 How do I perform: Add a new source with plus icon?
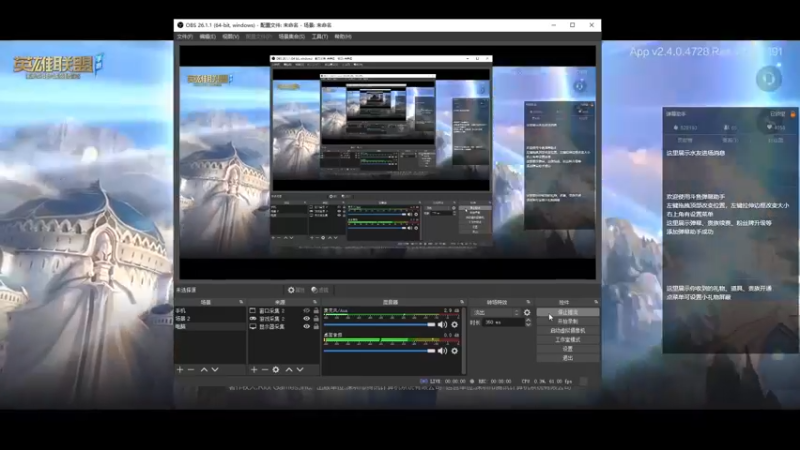tap(254, 369)
